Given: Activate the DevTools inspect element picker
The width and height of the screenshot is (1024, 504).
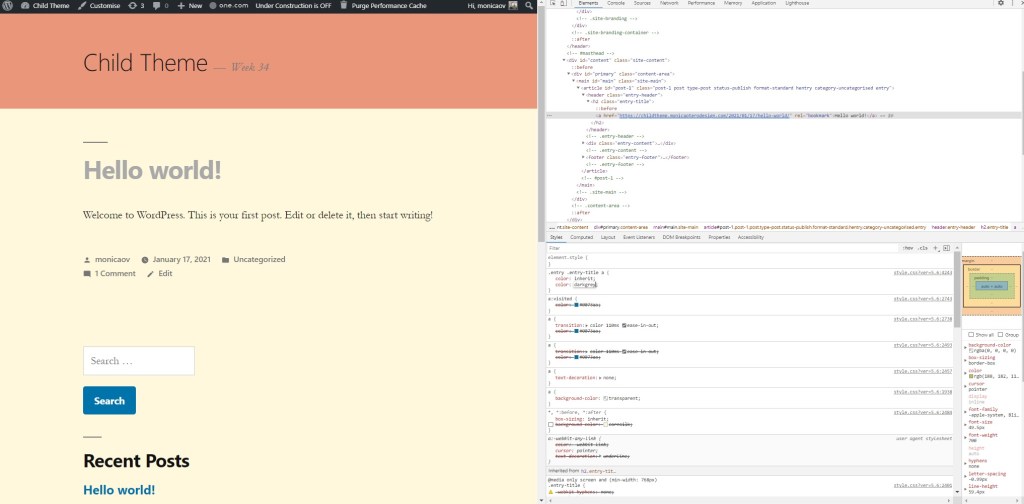Looking at the screenshot, I should point(549,4).
